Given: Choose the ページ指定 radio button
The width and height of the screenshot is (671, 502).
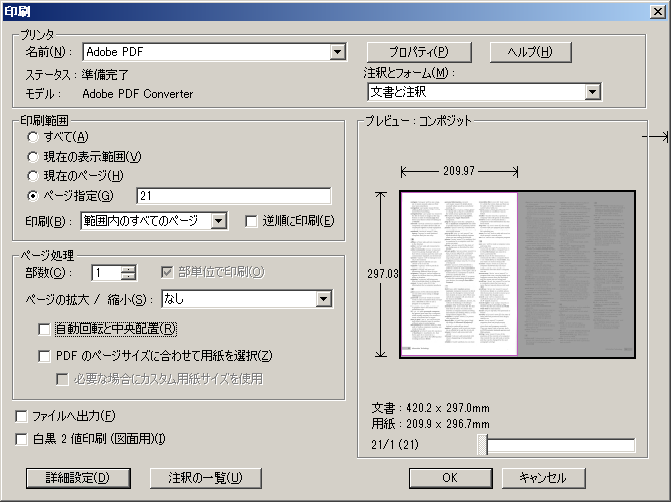Looking at the screenshot, I should 34,196.
